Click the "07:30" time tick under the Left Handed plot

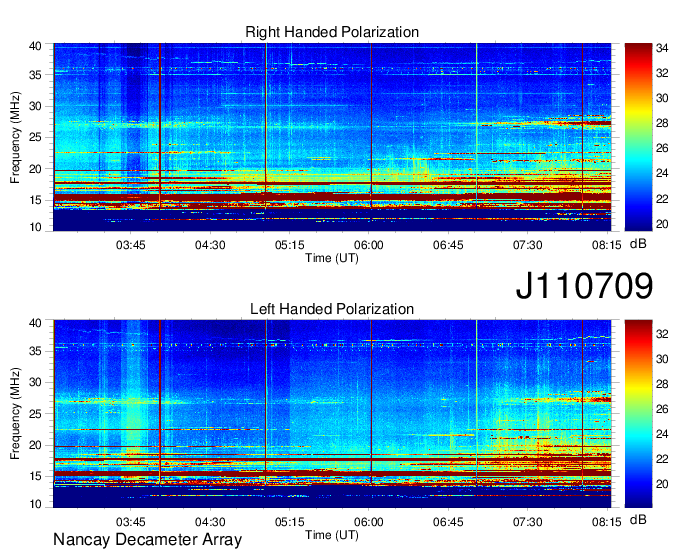point(527,522)
